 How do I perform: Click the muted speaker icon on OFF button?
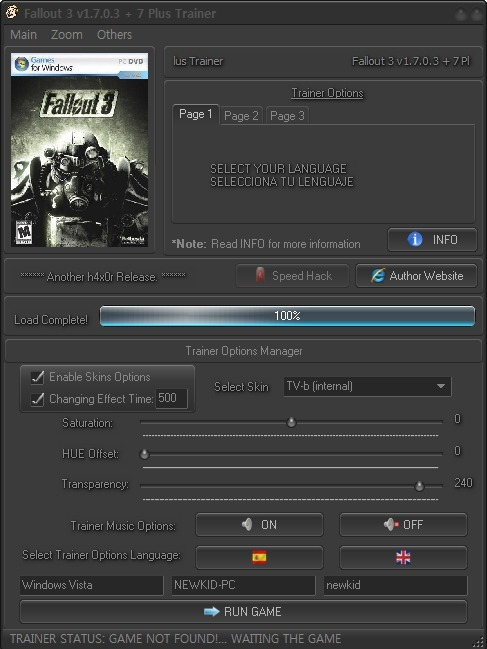[391, 525]
